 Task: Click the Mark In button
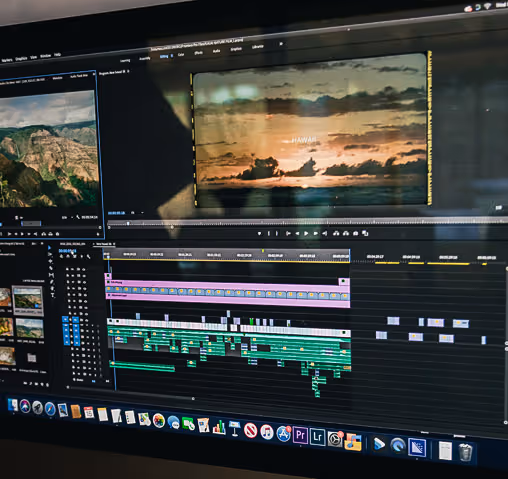(x=269, y=234)
